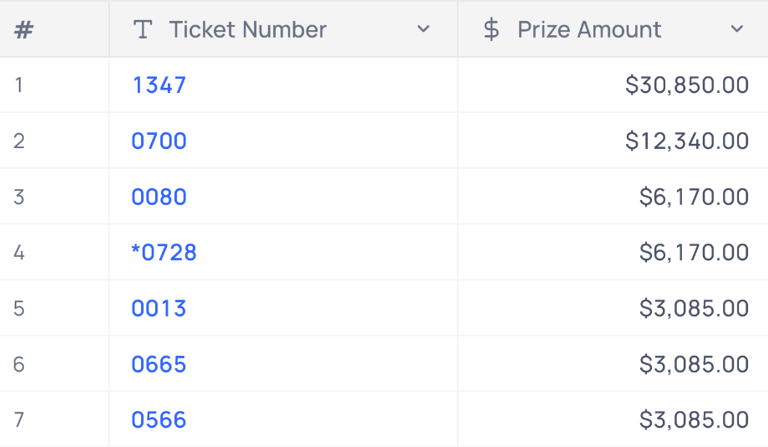Select the $12,340.00 prize amount cell
This screenshot has height=447, width=768.
point(610,141)
